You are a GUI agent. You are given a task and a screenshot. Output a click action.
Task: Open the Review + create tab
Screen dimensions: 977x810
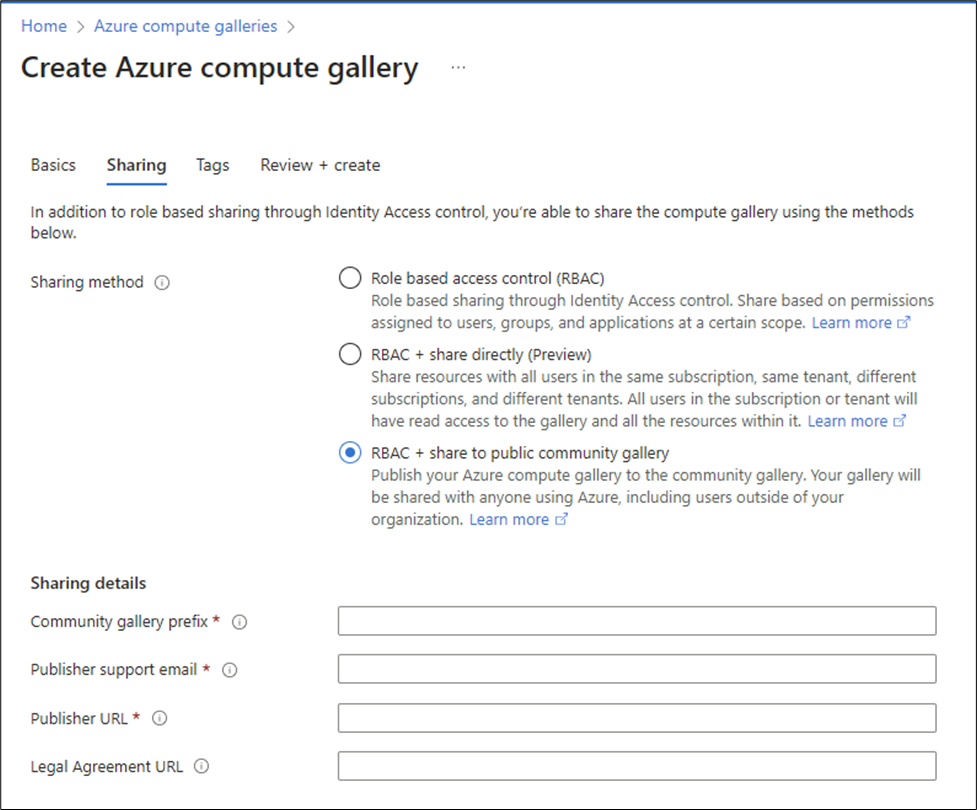(x=320, y=165)
